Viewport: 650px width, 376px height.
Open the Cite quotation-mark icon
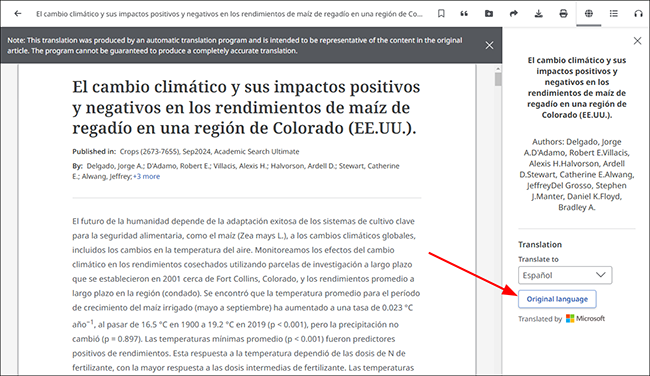click(x=464, y=14)
